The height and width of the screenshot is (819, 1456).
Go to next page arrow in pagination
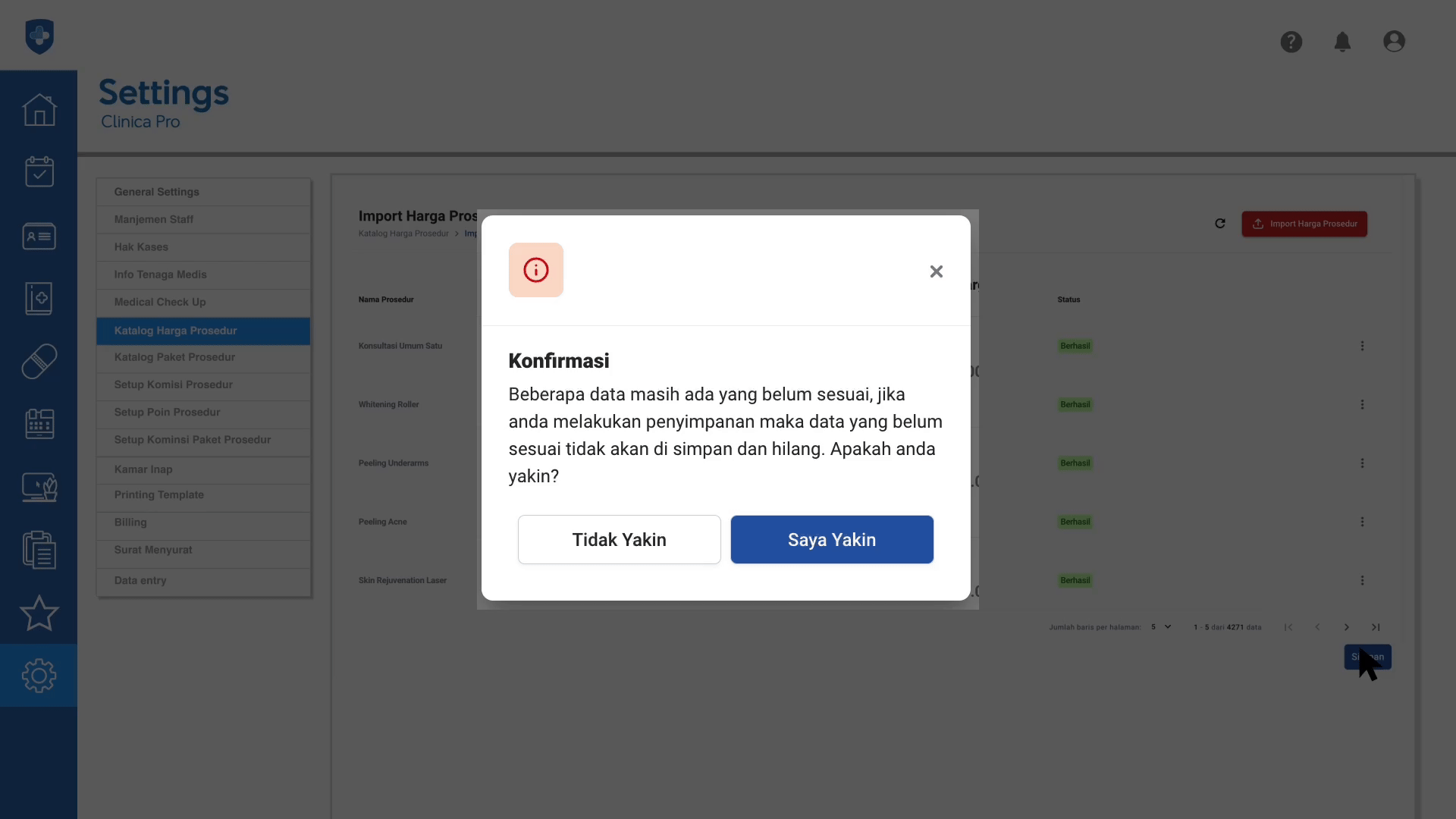click(1346, 627)
